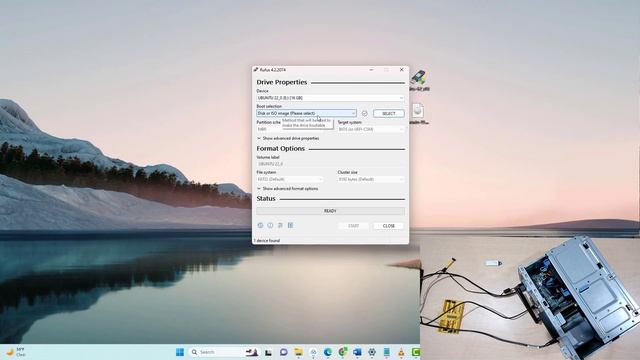Open the Windows Start menu
The height and width of the screenshot is (360, 640).
click(180, 352)
